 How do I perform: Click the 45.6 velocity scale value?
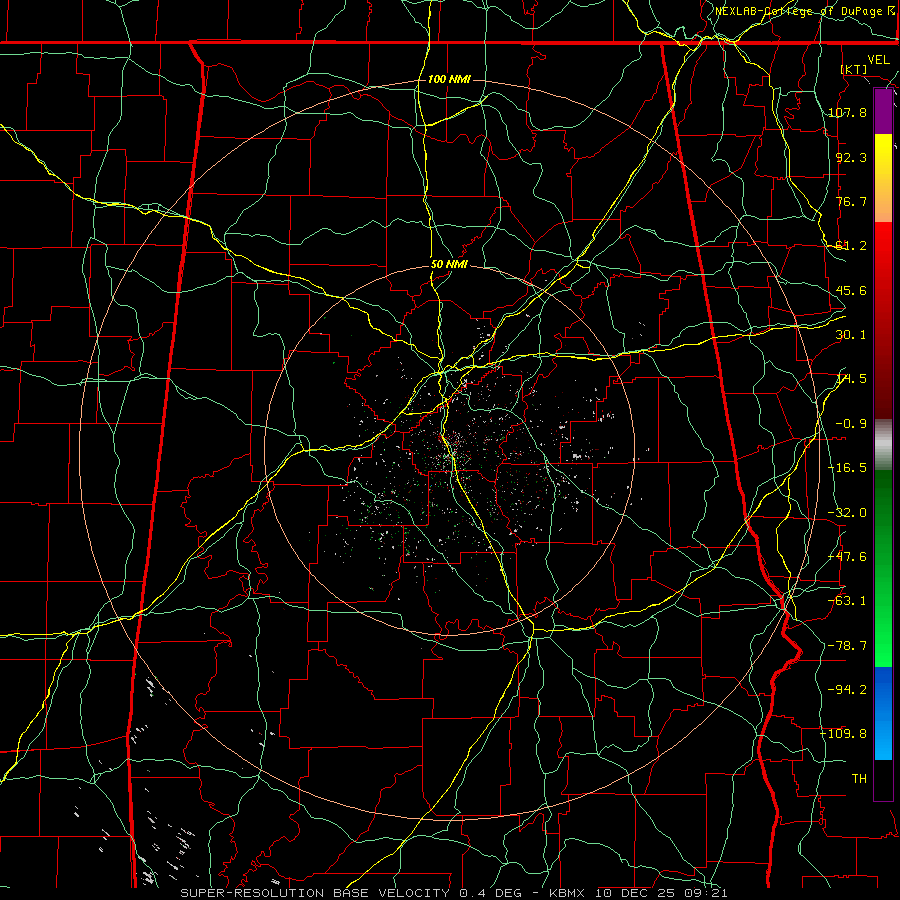tap(851, 290)
